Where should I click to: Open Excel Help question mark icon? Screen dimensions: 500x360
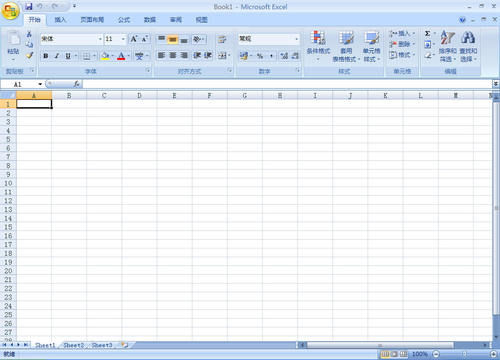[x=462, y=20]
